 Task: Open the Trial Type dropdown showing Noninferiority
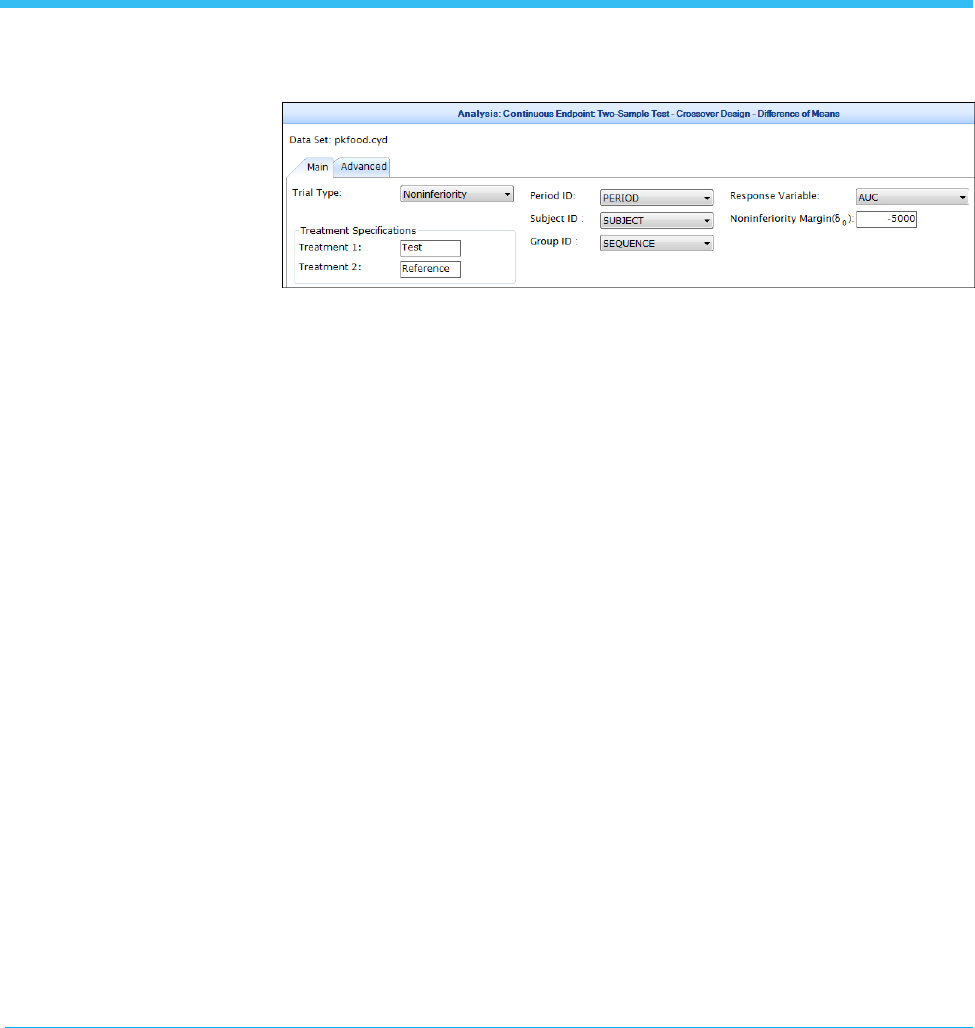click(456, 194)
